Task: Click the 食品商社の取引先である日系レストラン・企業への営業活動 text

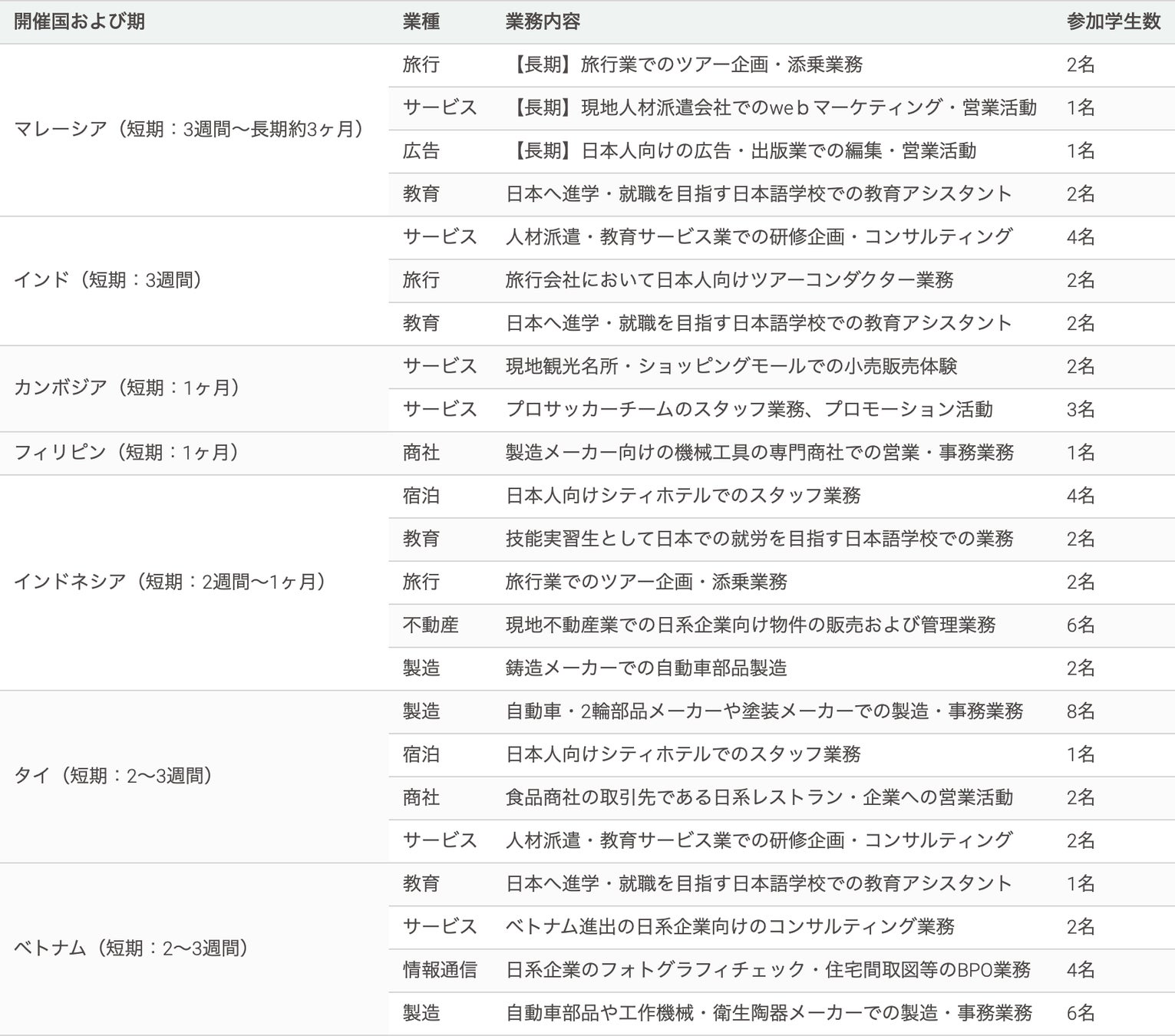Action: tap(759, 797)
